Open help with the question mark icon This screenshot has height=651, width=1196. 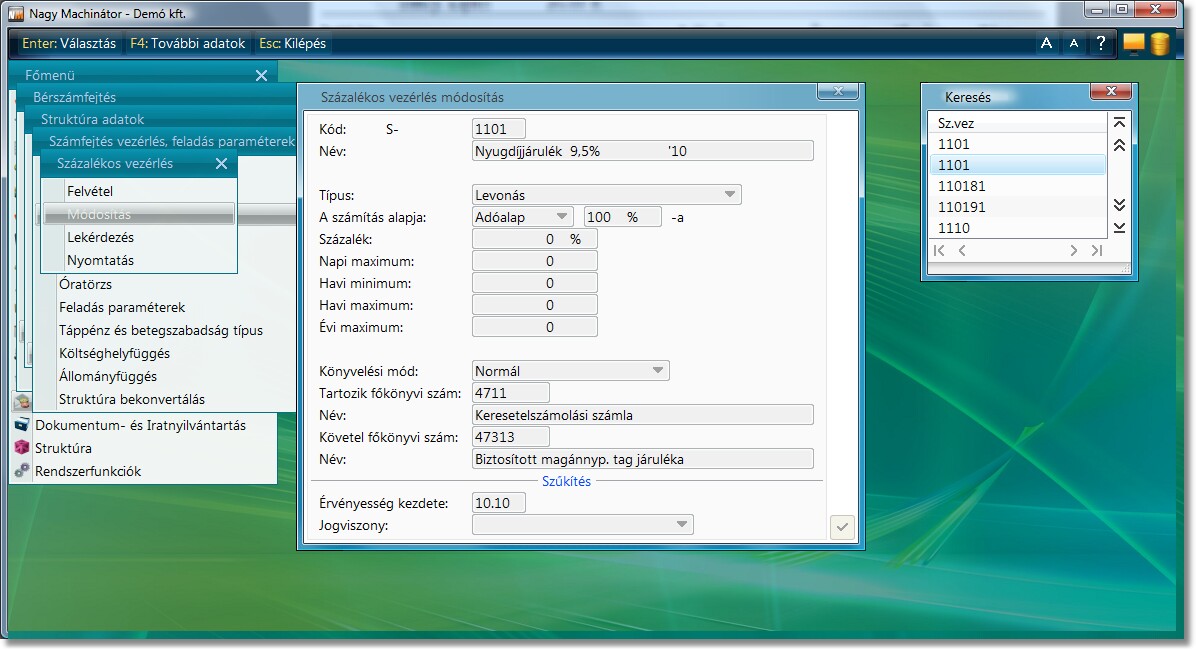[x=1100, y=43]
